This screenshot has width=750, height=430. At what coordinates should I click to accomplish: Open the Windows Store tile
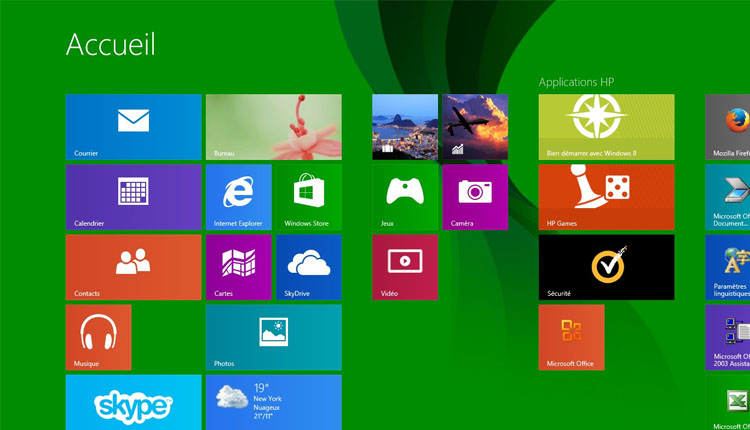click(x=309, y=197)
